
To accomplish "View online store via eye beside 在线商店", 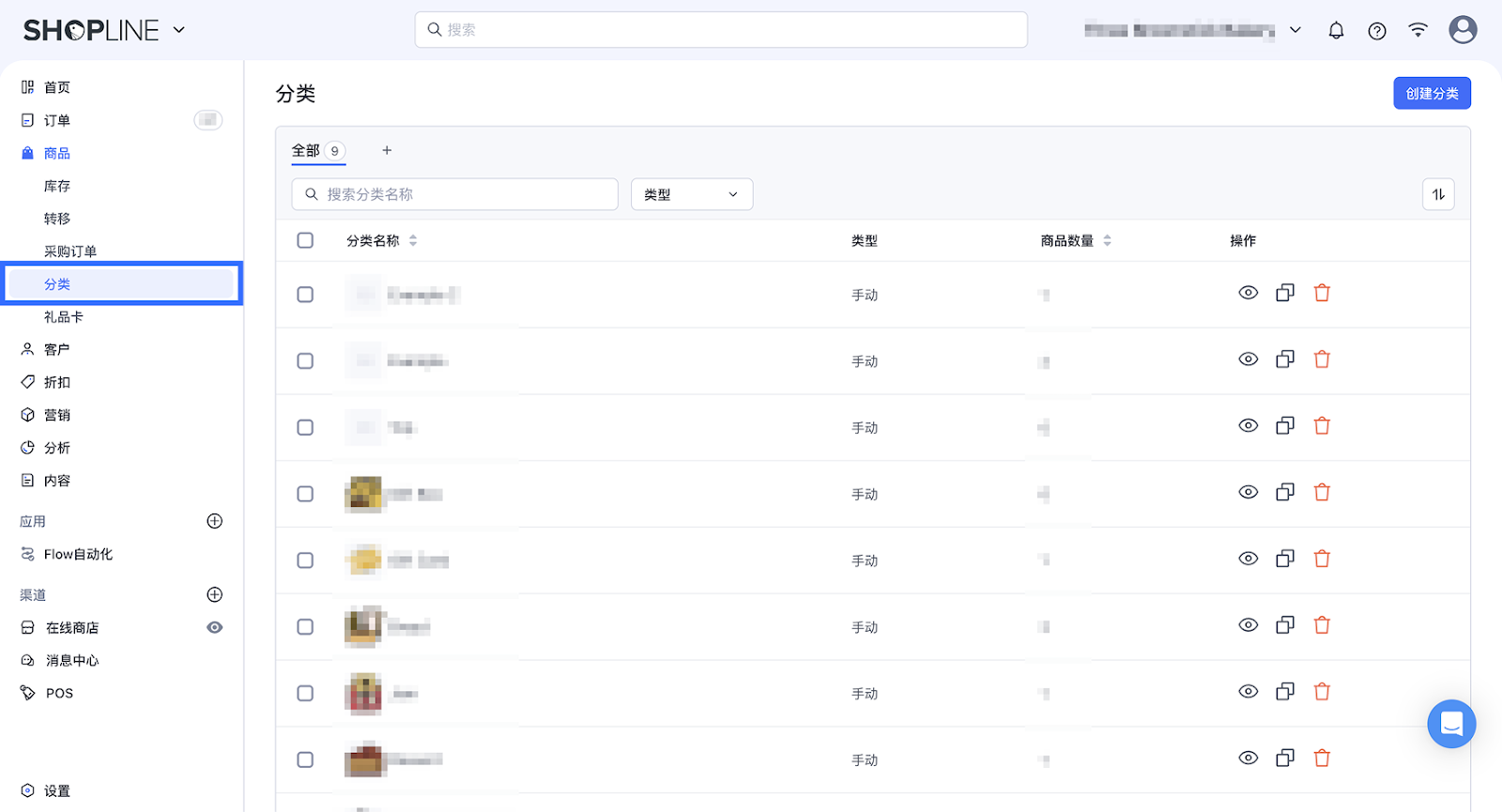I will [x=215, y=627].
